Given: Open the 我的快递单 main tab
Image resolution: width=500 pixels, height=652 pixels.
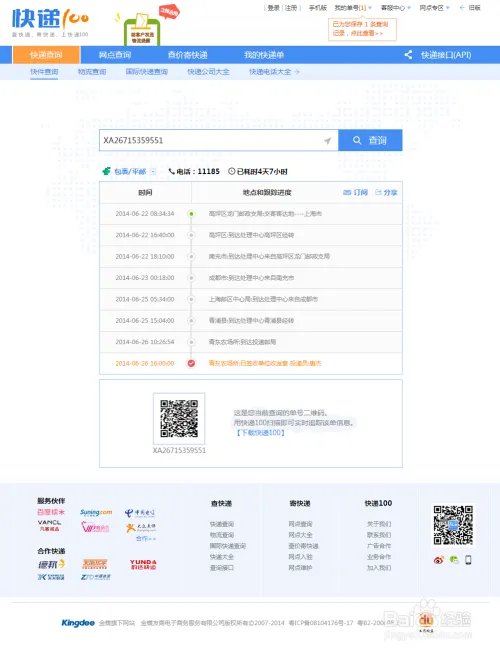Looking at the screenshot, I should point(264,55).
